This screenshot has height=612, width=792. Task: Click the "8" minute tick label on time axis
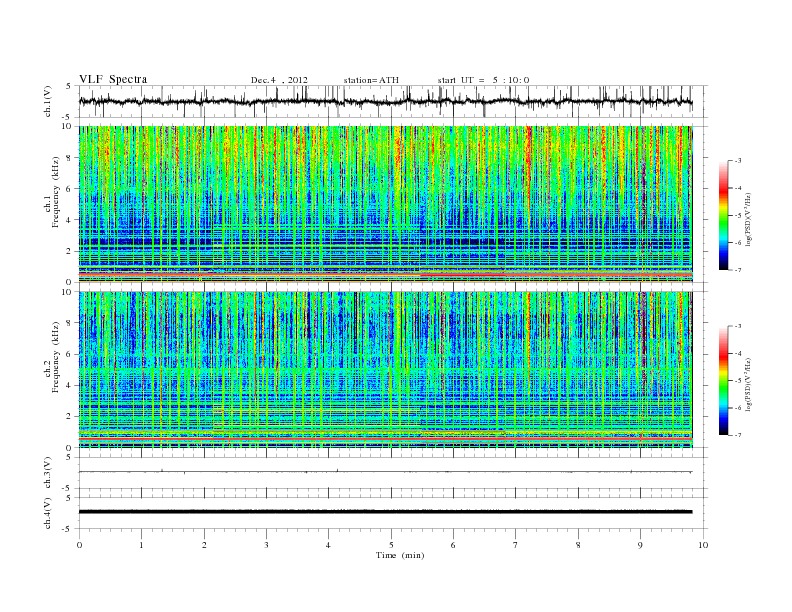coord(578,545)
